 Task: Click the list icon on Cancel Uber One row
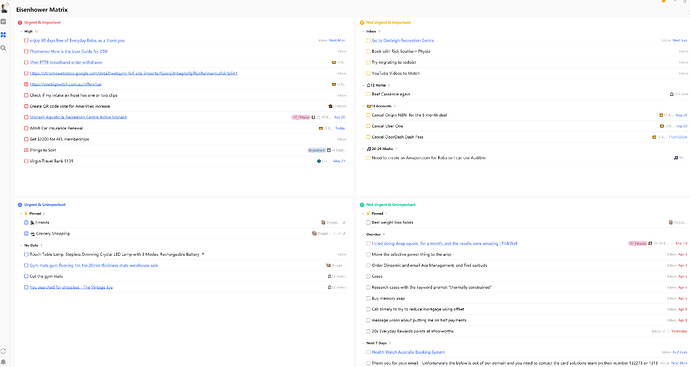pos(662,126)
